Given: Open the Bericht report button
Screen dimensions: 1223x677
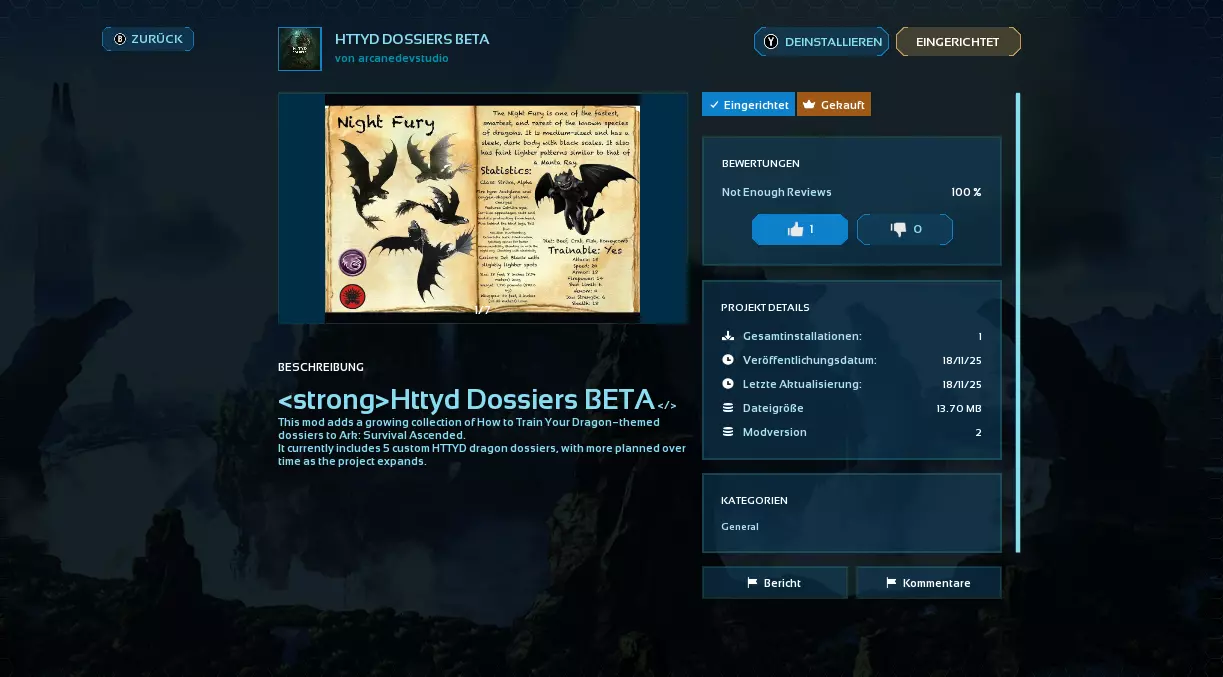Looking at the screenshot, I should pos(775,583).
